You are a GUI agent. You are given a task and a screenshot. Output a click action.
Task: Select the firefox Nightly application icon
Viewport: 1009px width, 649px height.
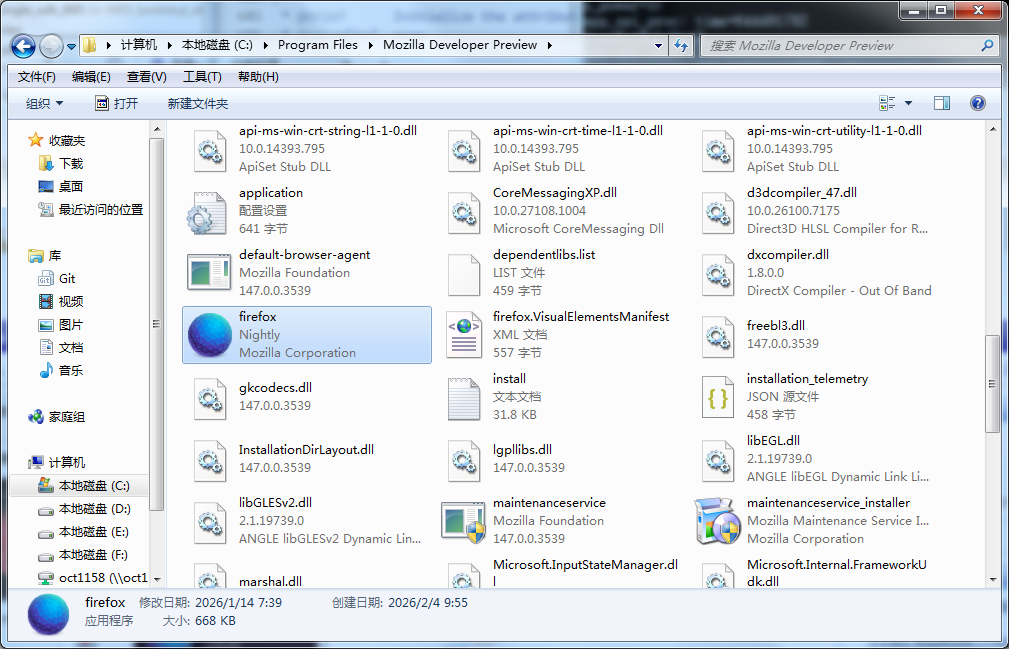point(210,335)
